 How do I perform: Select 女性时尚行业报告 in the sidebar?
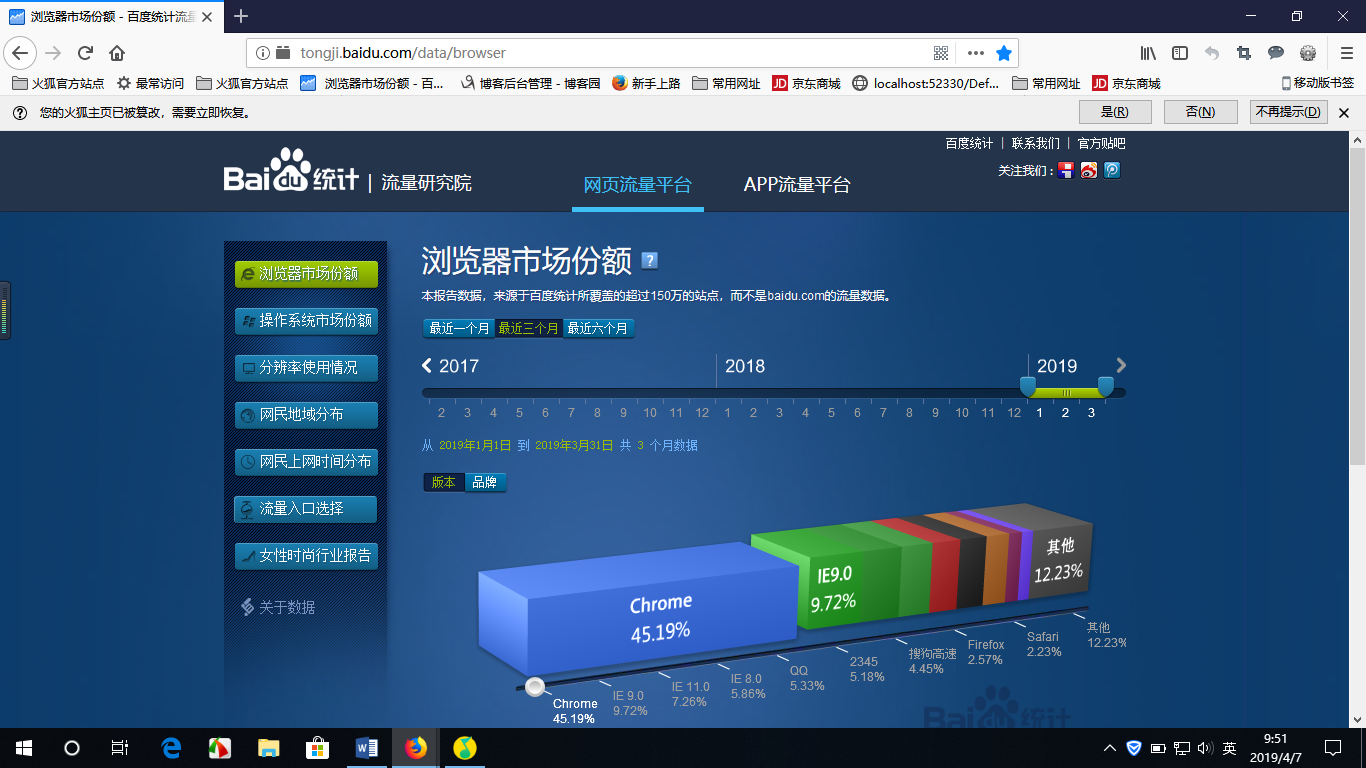point(306,556)
